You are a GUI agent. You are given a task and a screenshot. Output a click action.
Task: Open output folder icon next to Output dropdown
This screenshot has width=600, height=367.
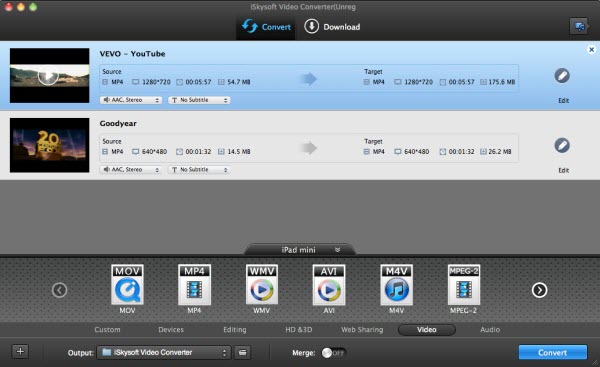[243, 352]
